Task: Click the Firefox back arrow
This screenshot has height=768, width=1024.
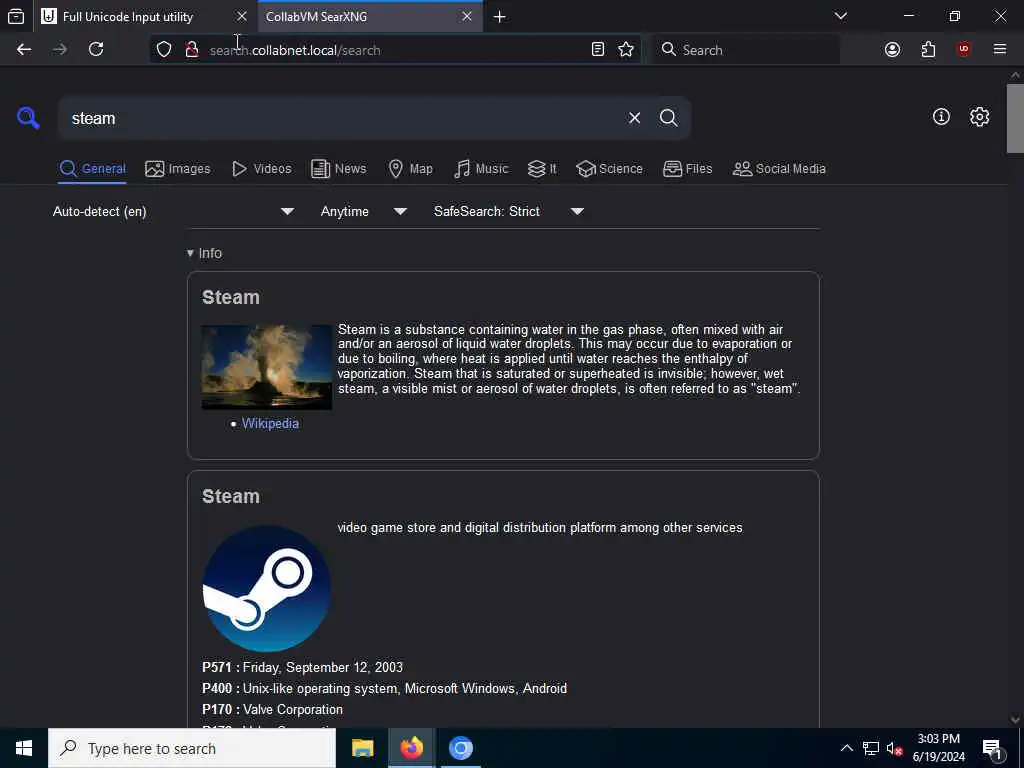Action: [x=24, y=50]
